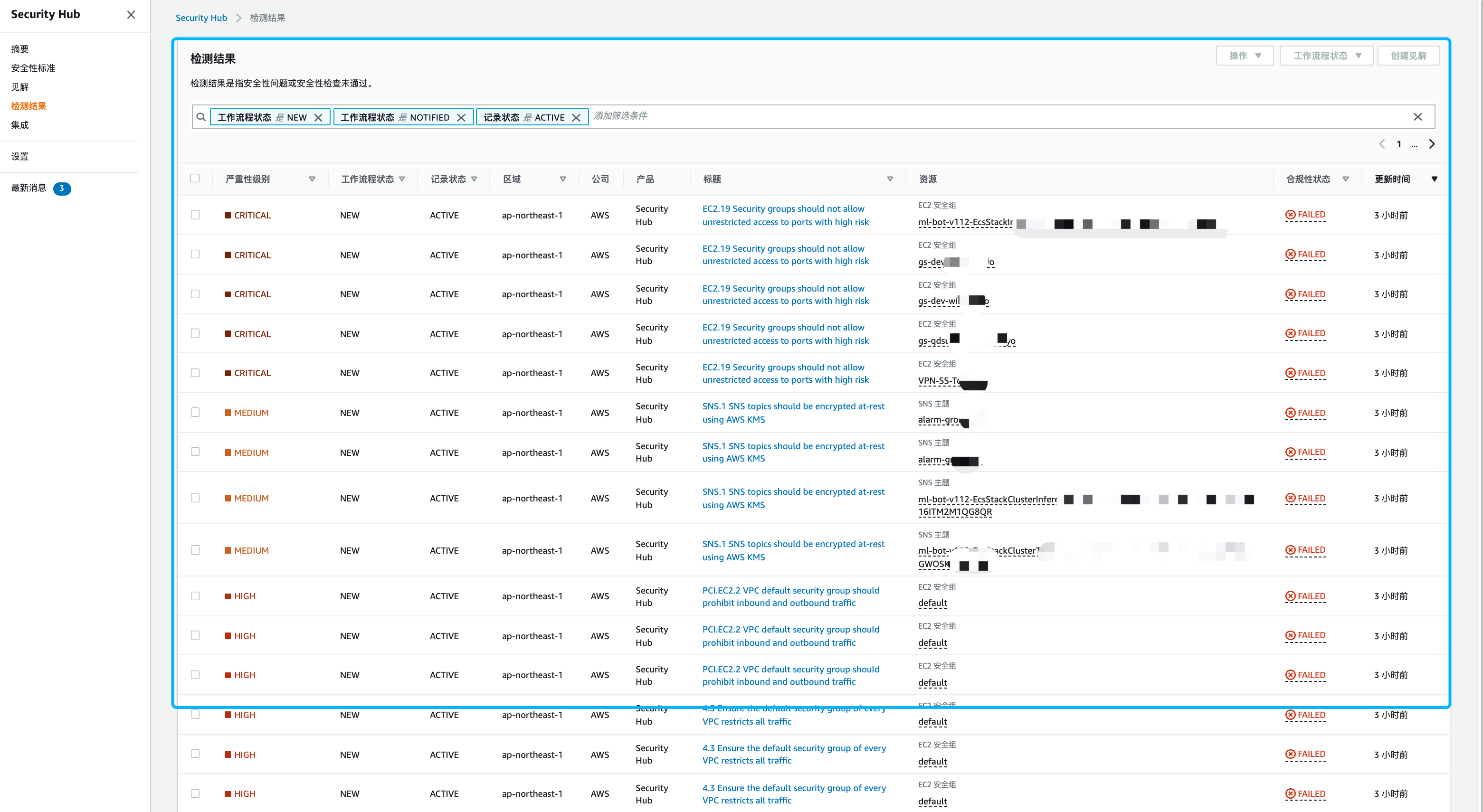
Task: Check the first MEDIUM finding row
Action: click(x=195, y=413)
